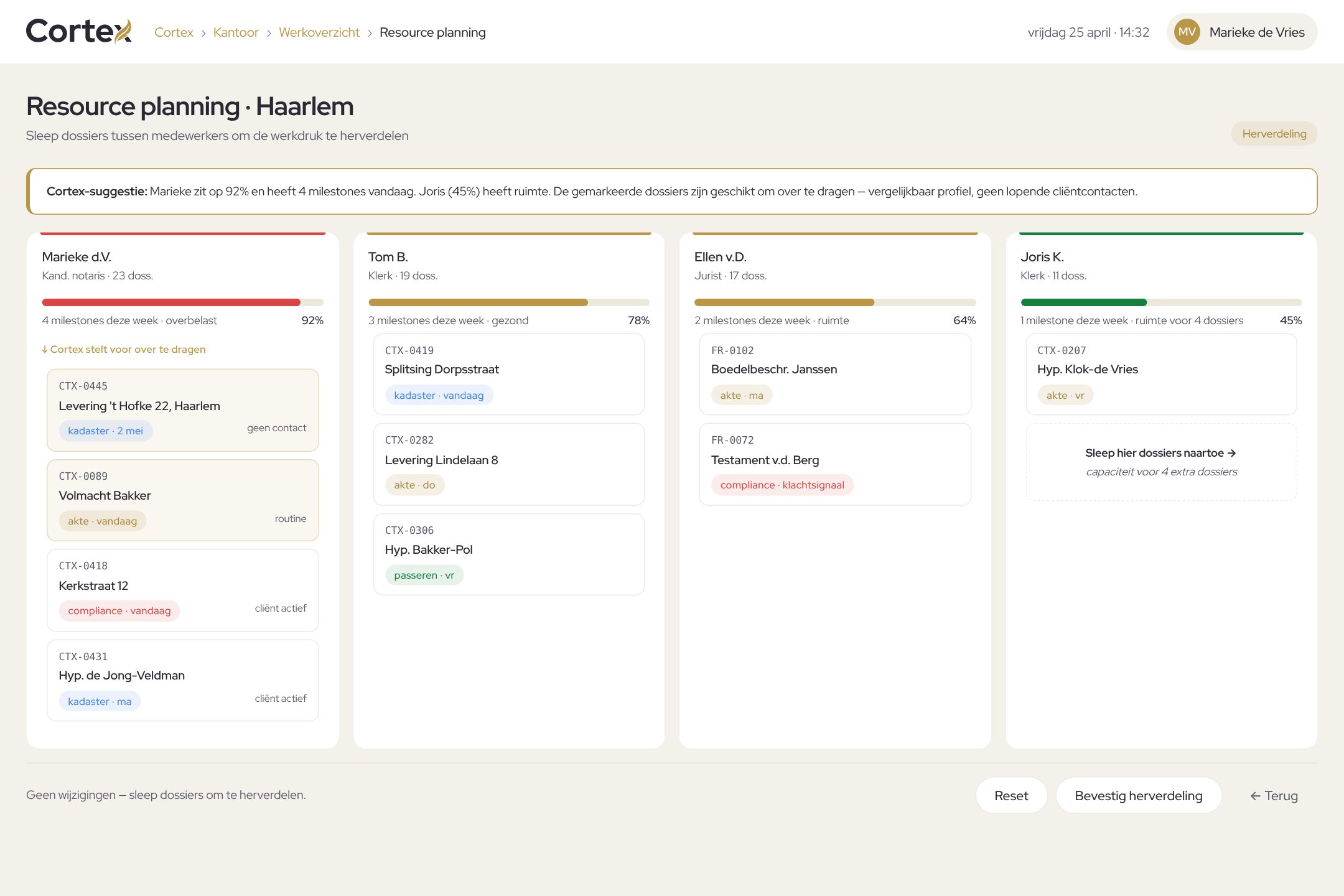Screen dimensions: 1344x896
Task: Click the Cortex-suggestie banner text
Action: (x=592, y=191)
